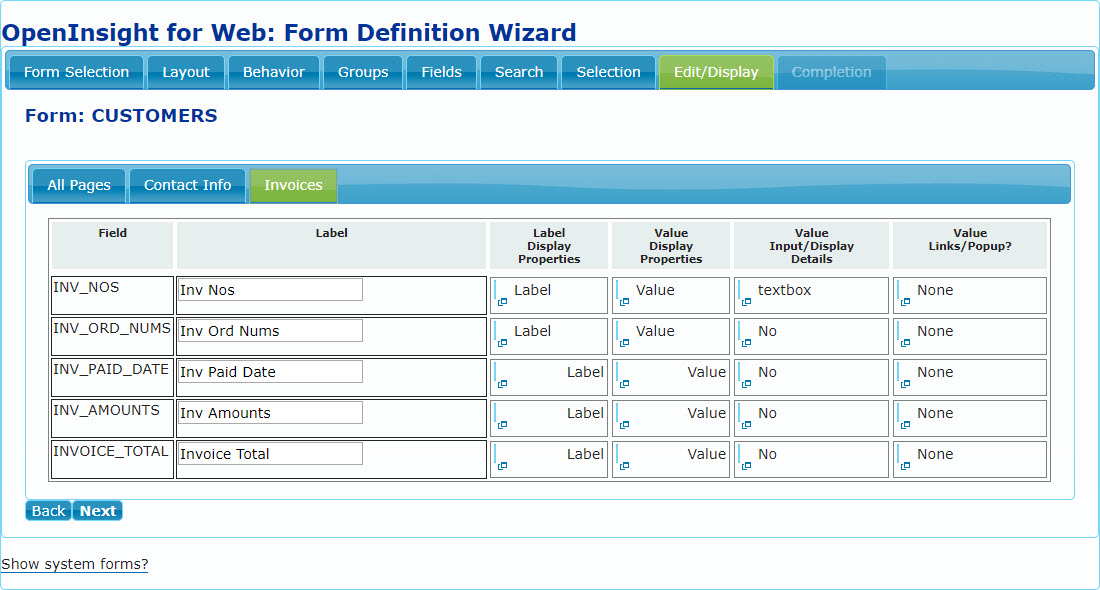The image size is (1100, 590).
Task: Focus the 'Inv Nos' label input
Action: tap(270, 290)
